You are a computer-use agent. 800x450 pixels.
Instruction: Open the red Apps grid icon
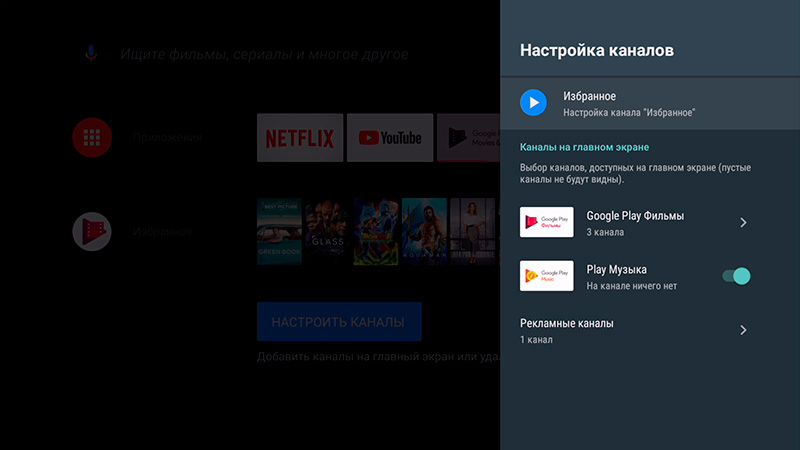click(x=92, y=137)
